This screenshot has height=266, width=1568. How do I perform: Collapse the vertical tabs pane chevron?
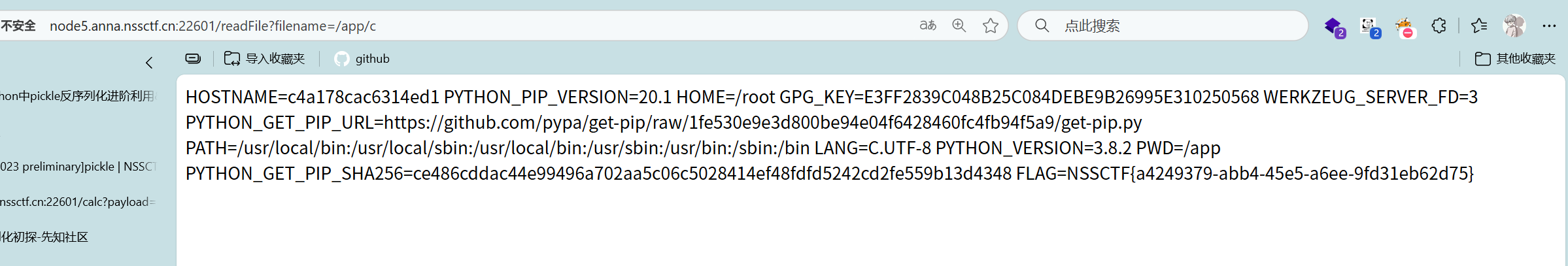point(149,63)
